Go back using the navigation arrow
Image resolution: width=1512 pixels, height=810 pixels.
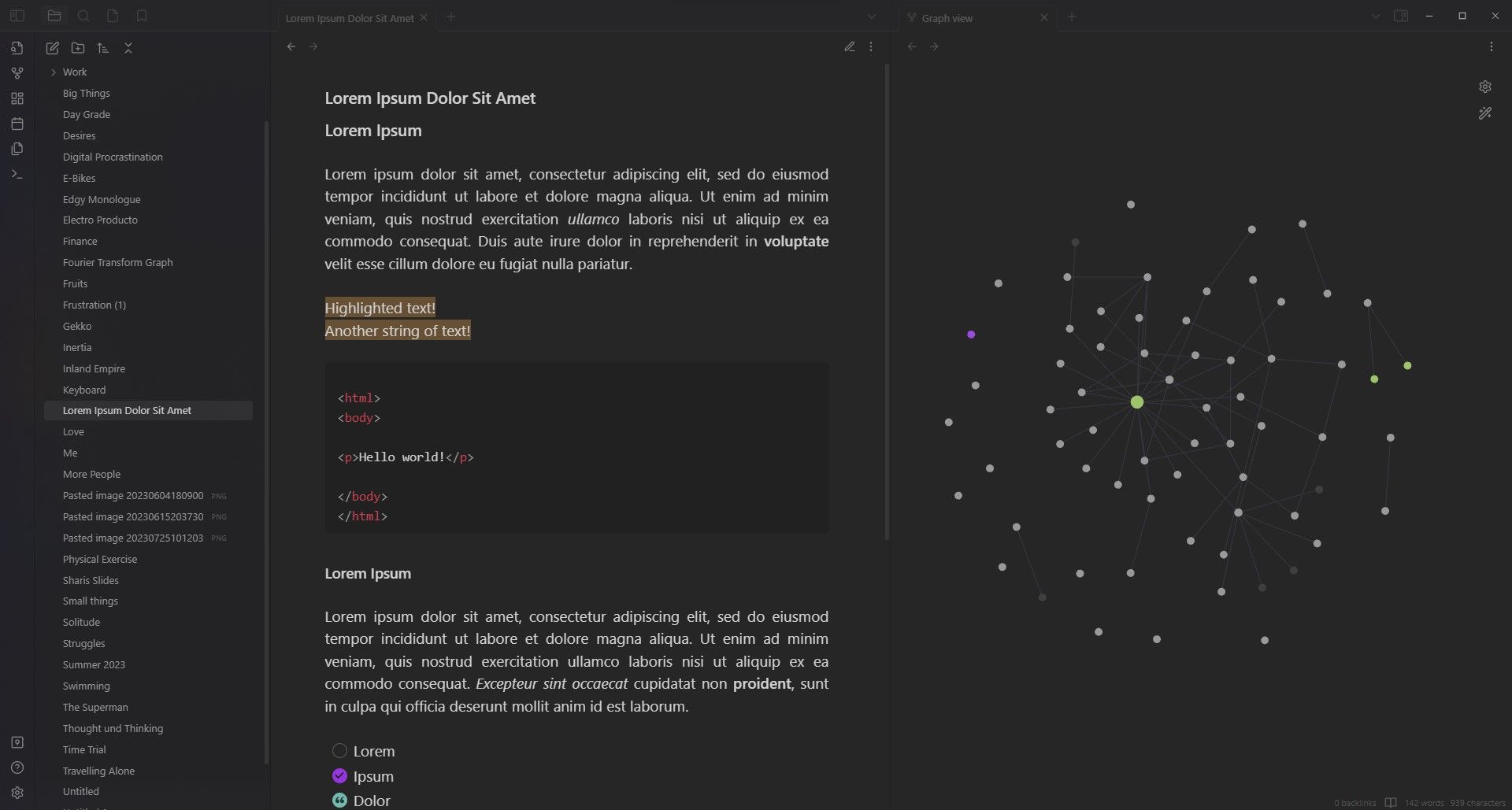click(291, 46)
